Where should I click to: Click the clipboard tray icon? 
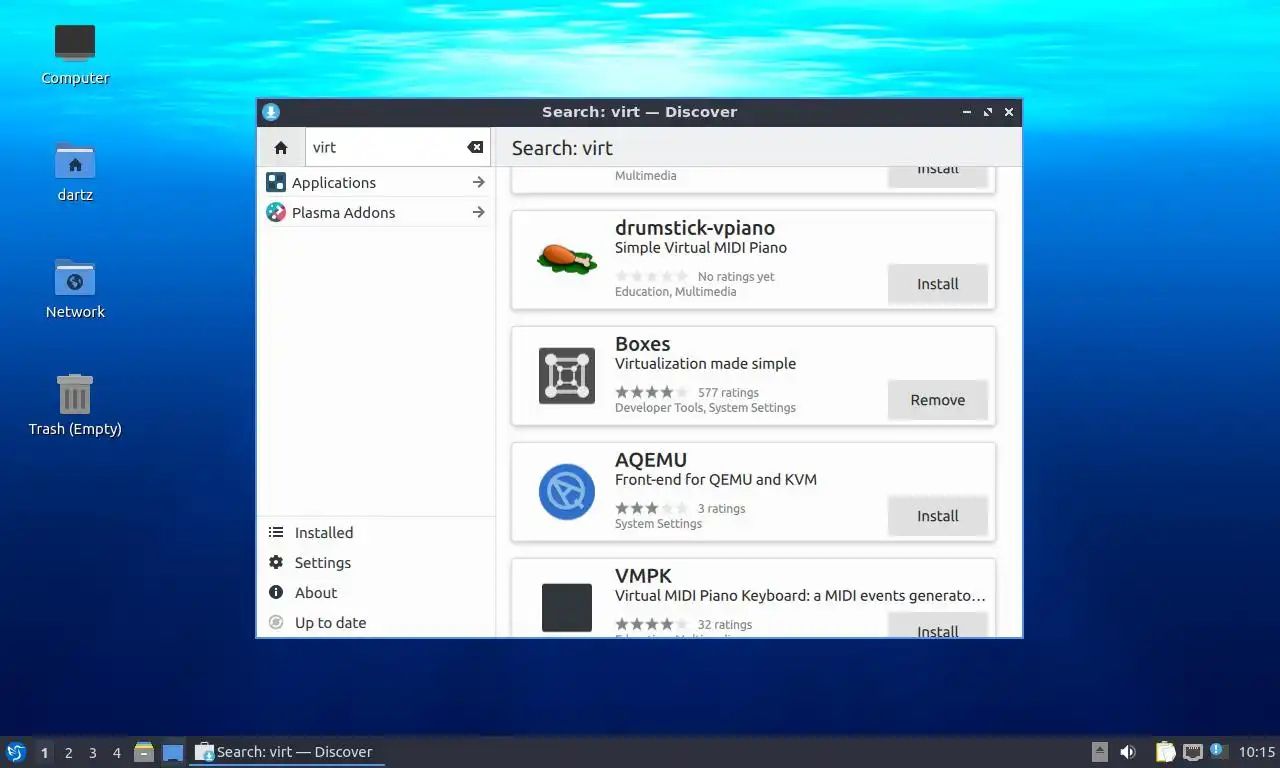click(x=1165, y=752)
